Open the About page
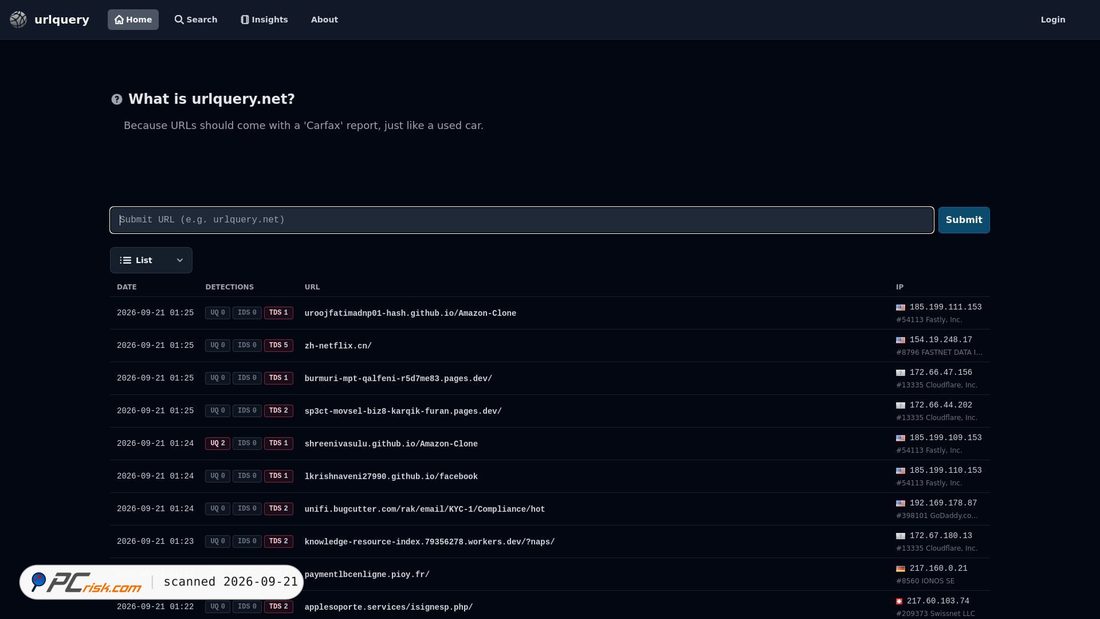The image size is (1100, 619). click(x=324, y=20)
